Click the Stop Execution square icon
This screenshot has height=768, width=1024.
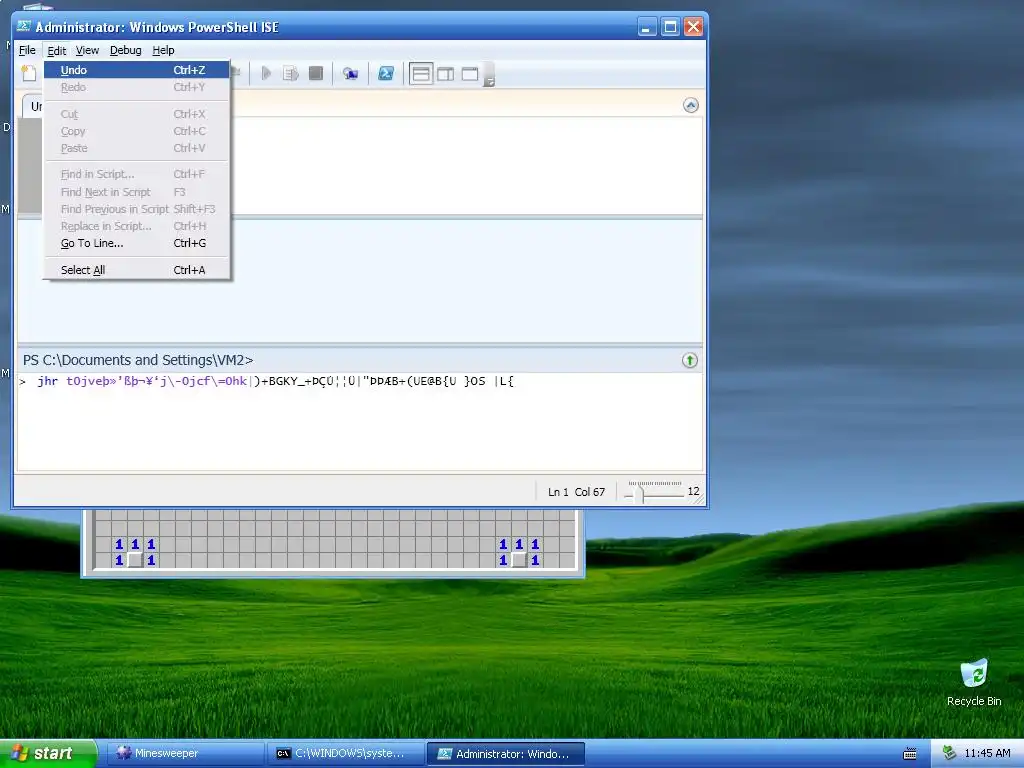(x=315, y=73)
